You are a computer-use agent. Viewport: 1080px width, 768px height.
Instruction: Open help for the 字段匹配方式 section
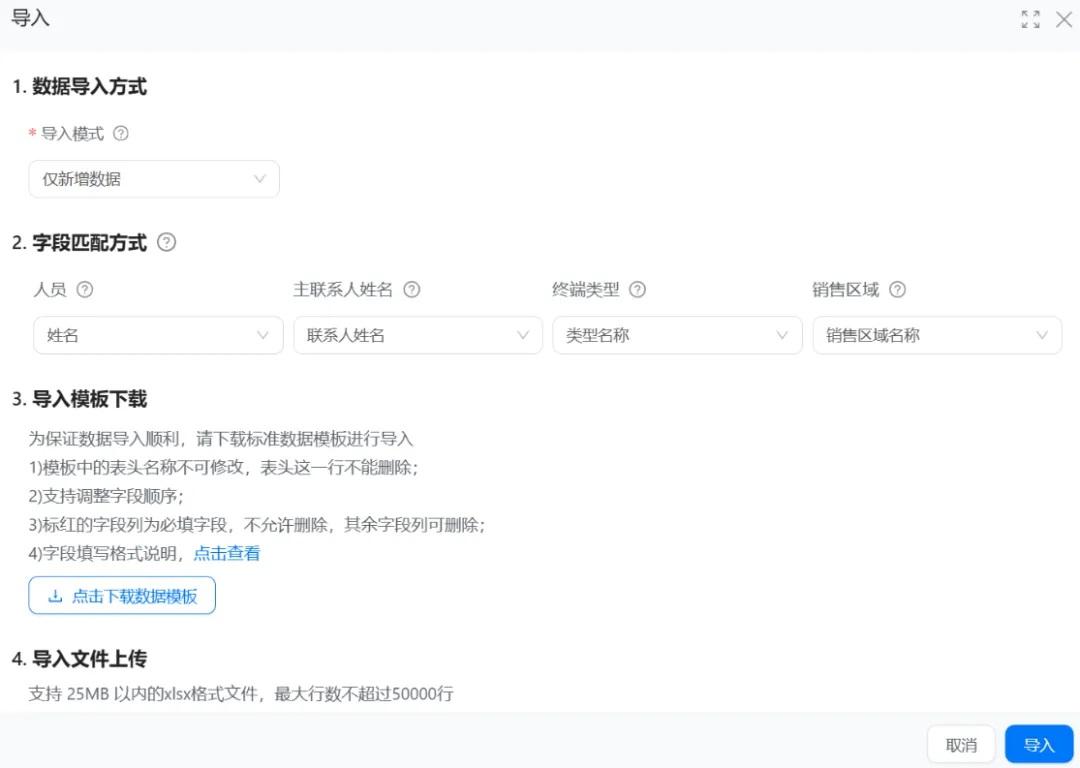167,241
